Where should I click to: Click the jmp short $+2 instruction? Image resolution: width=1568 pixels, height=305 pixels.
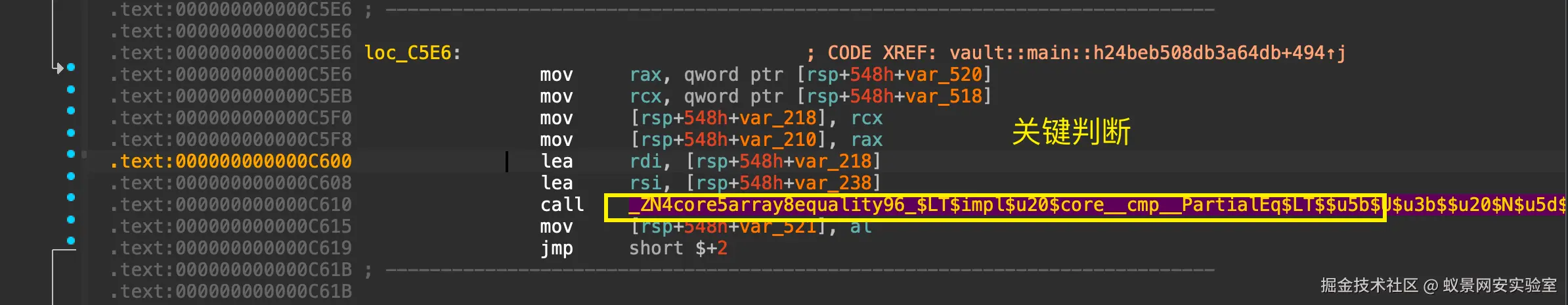point(634,248)
